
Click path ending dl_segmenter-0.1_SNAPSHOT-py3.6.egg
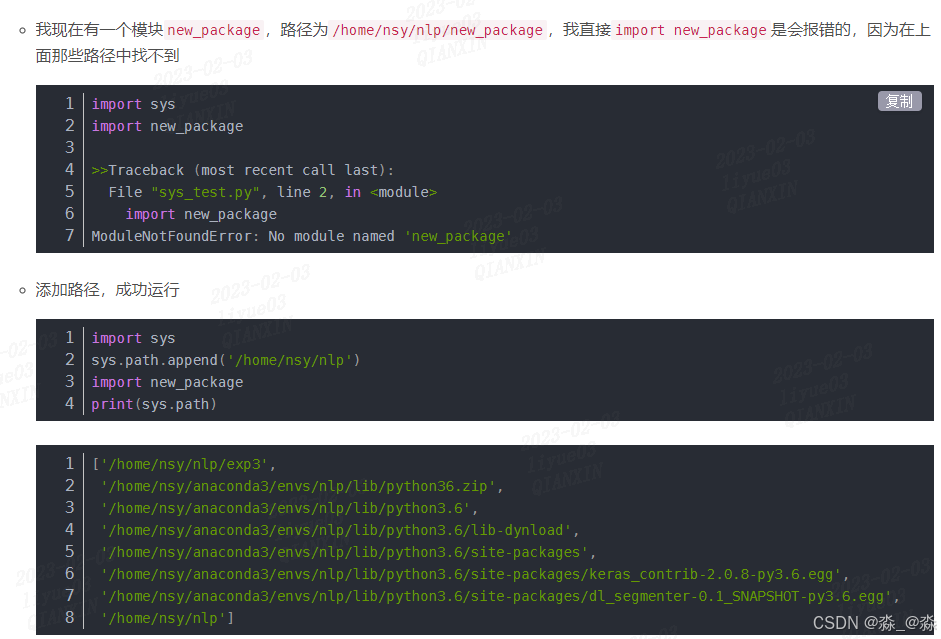500,596
